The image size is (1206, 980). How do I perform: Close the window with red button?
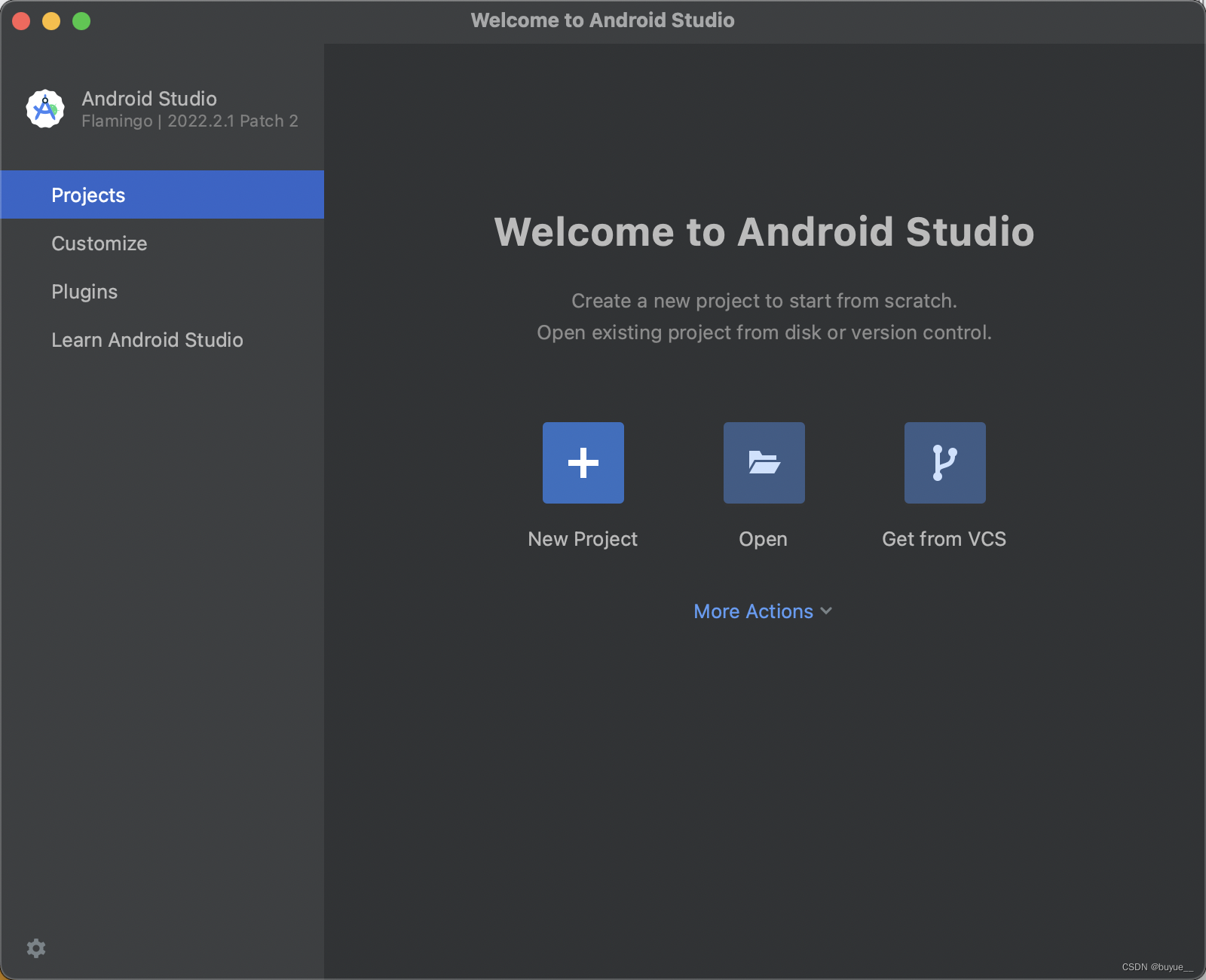point(21,21)
